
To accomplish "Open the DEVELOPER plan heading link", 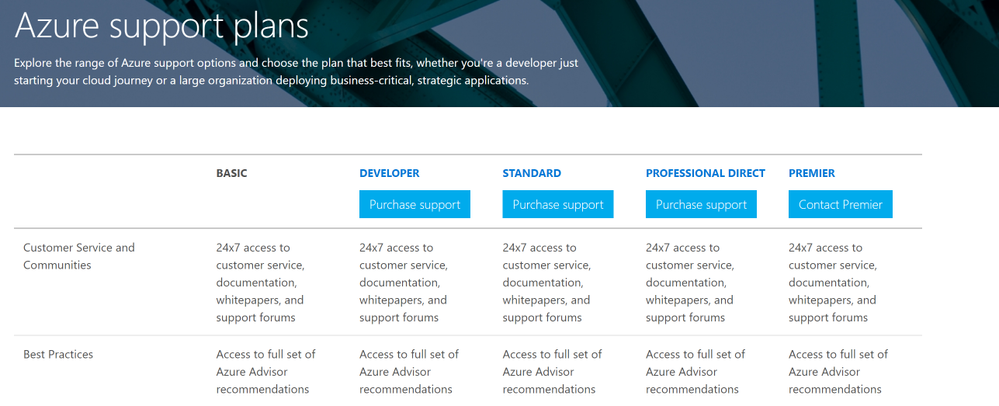I will point(389,173).
